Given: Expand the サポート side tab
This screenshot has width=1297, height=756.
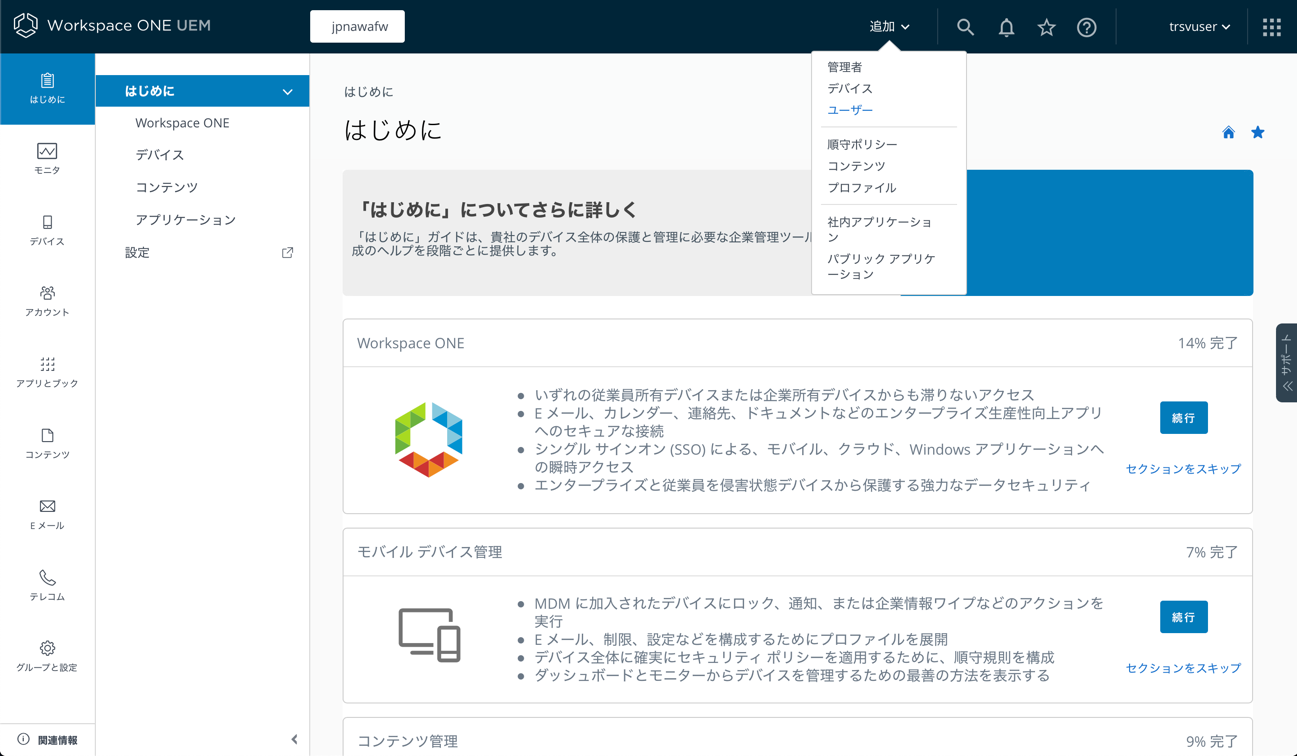Looking at the screenshot, I should [1286, 363].
